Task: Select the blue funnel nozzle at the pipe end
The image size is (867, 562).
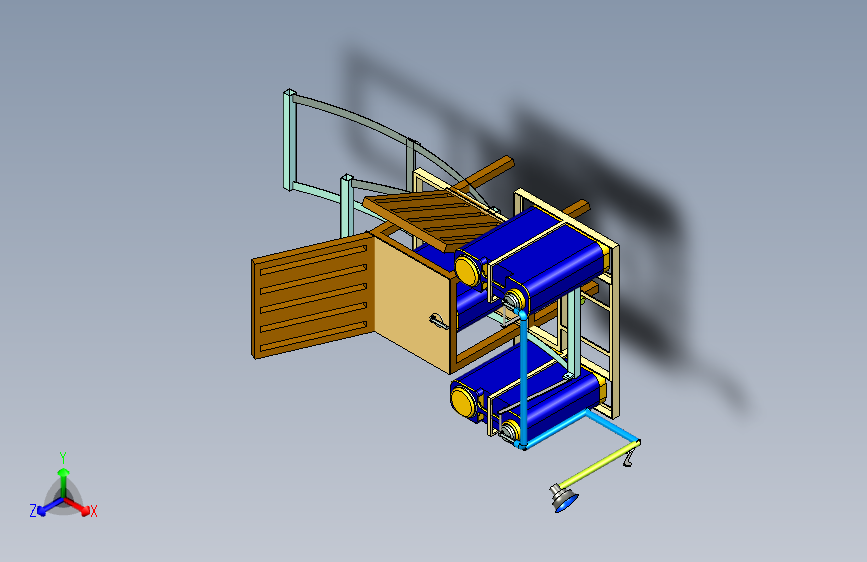Action: point(563,498)
